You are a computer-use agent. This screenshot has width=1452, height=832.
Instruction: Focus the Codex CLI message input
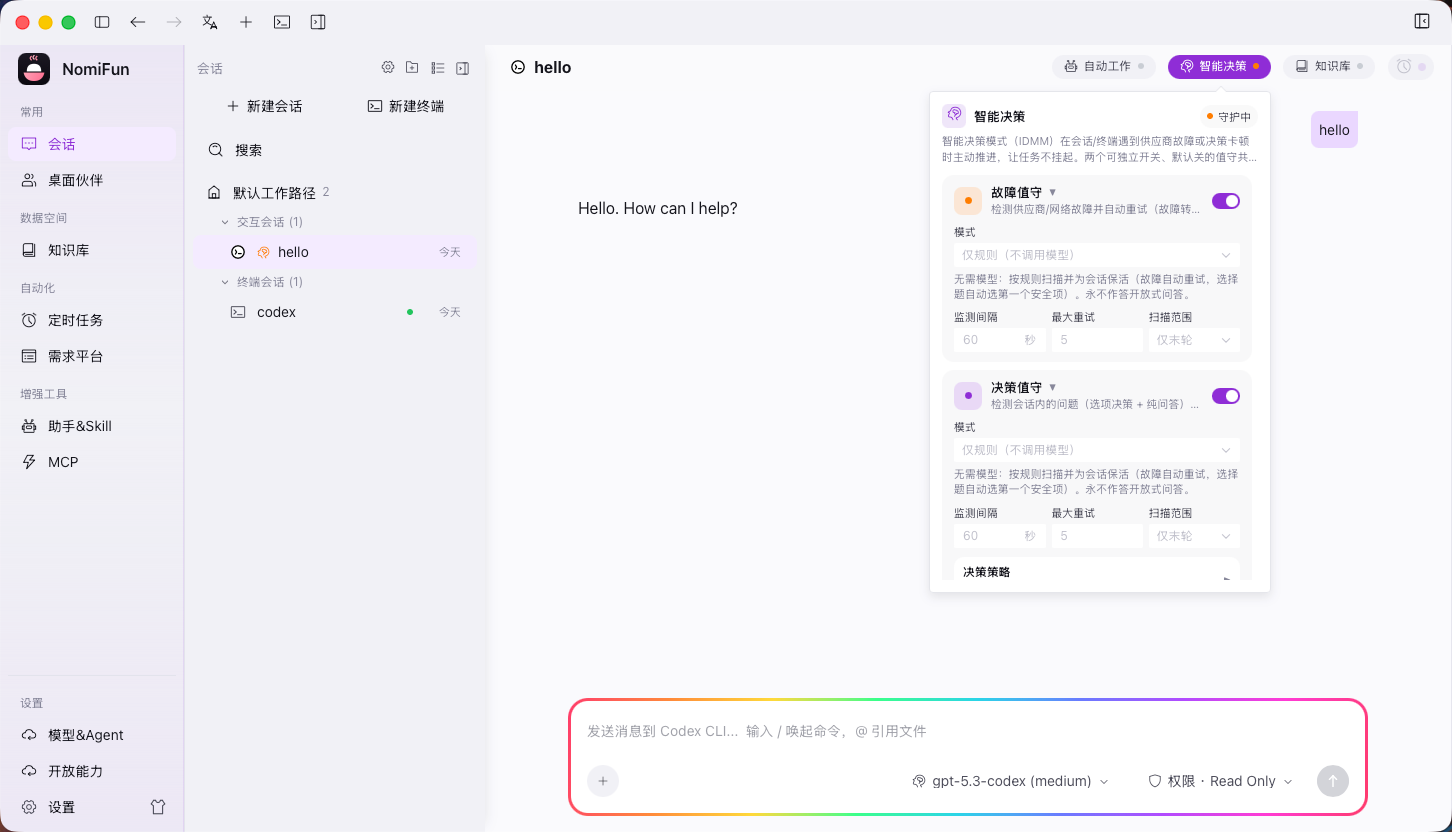(967, 731)
